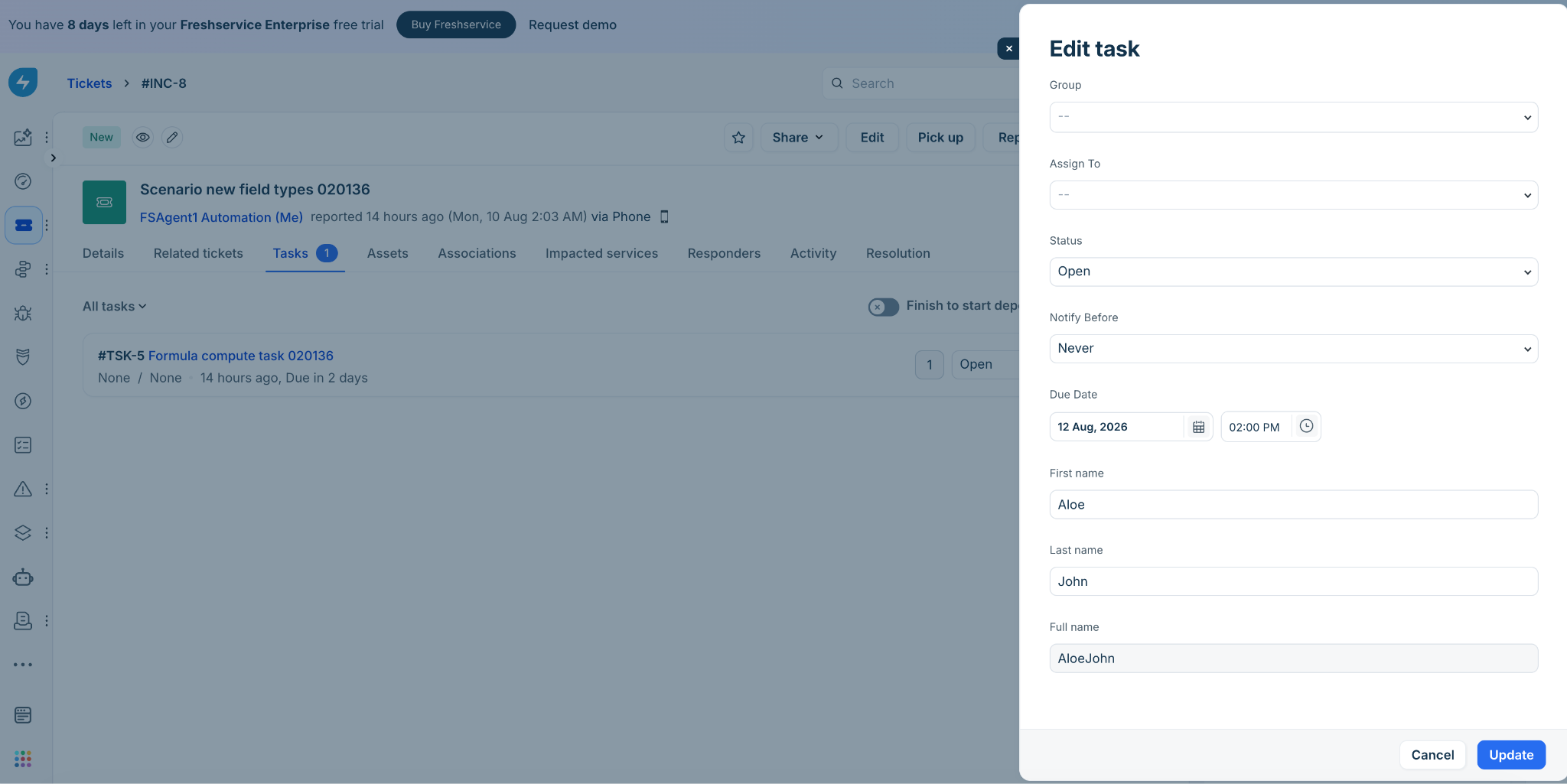
Task: Open the Due Date calendar picker icon
Action: 1198,427
